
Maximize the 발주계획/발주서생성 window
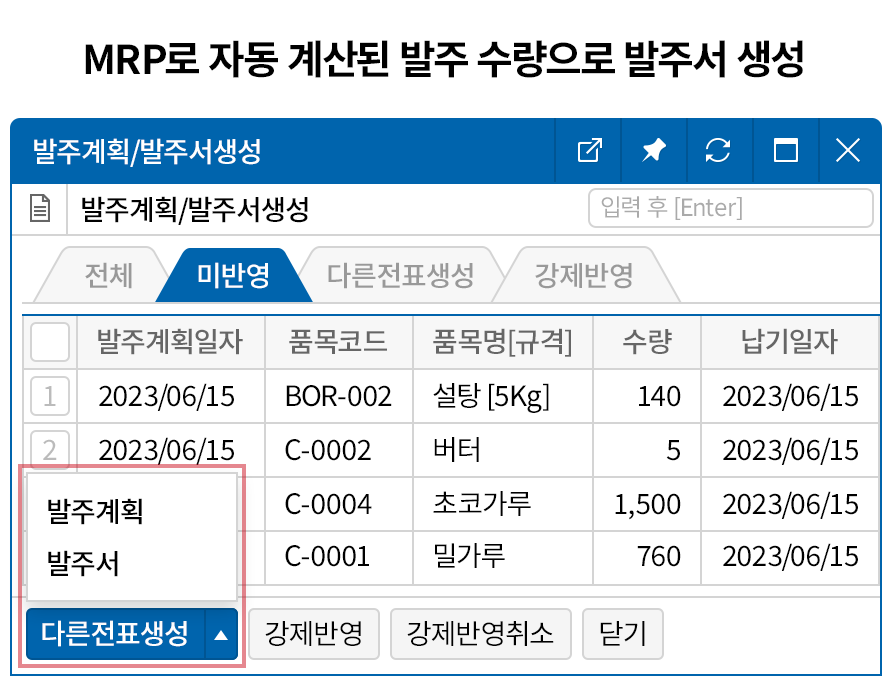coord(786,151)
